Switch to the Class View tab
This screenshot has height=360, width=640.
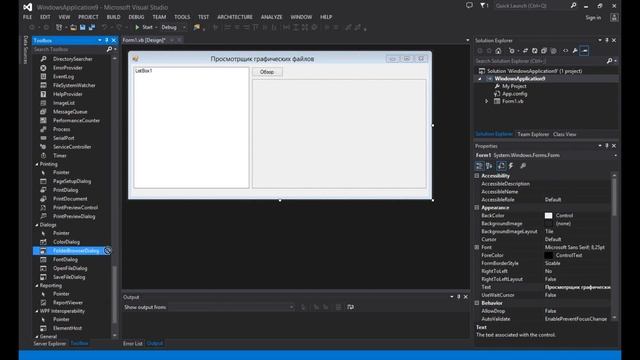(x=564, y=134)
